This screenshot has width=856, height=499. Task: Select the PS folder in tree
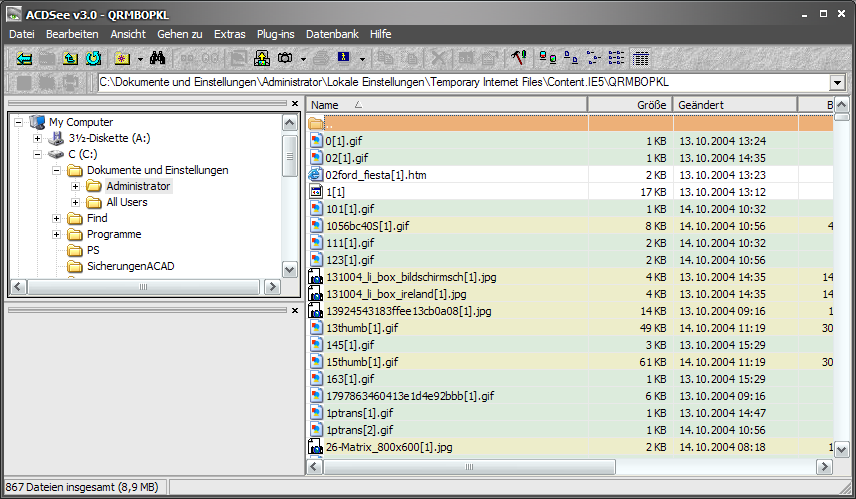[93, 250]
